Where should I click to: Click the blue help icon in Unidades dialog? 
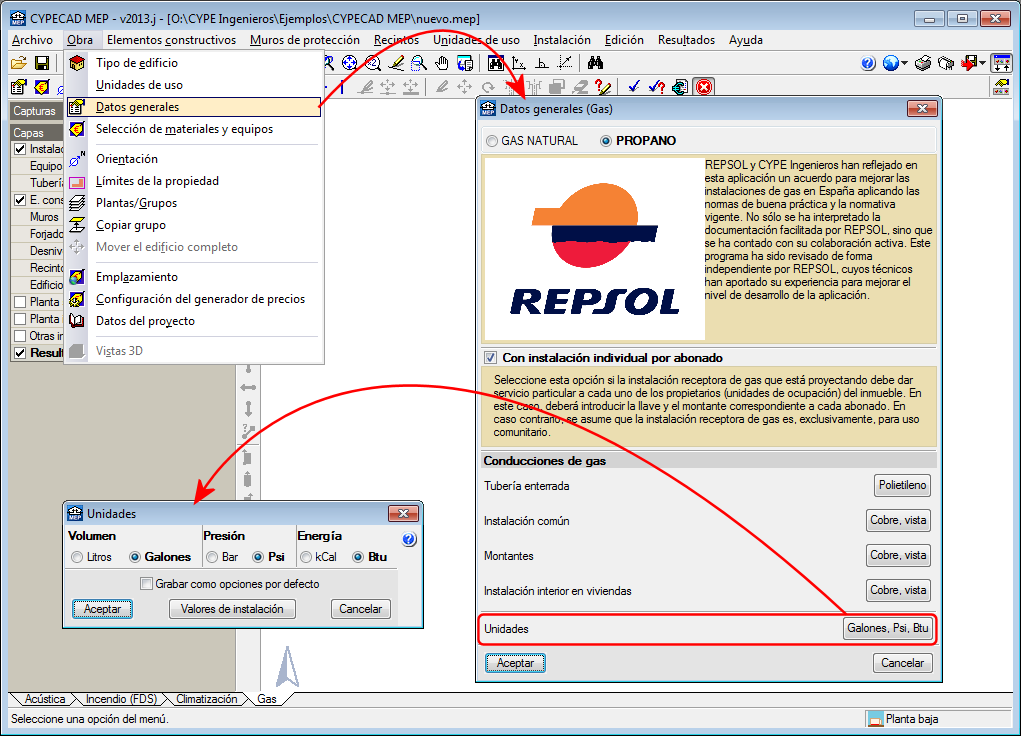pos(409,539)
